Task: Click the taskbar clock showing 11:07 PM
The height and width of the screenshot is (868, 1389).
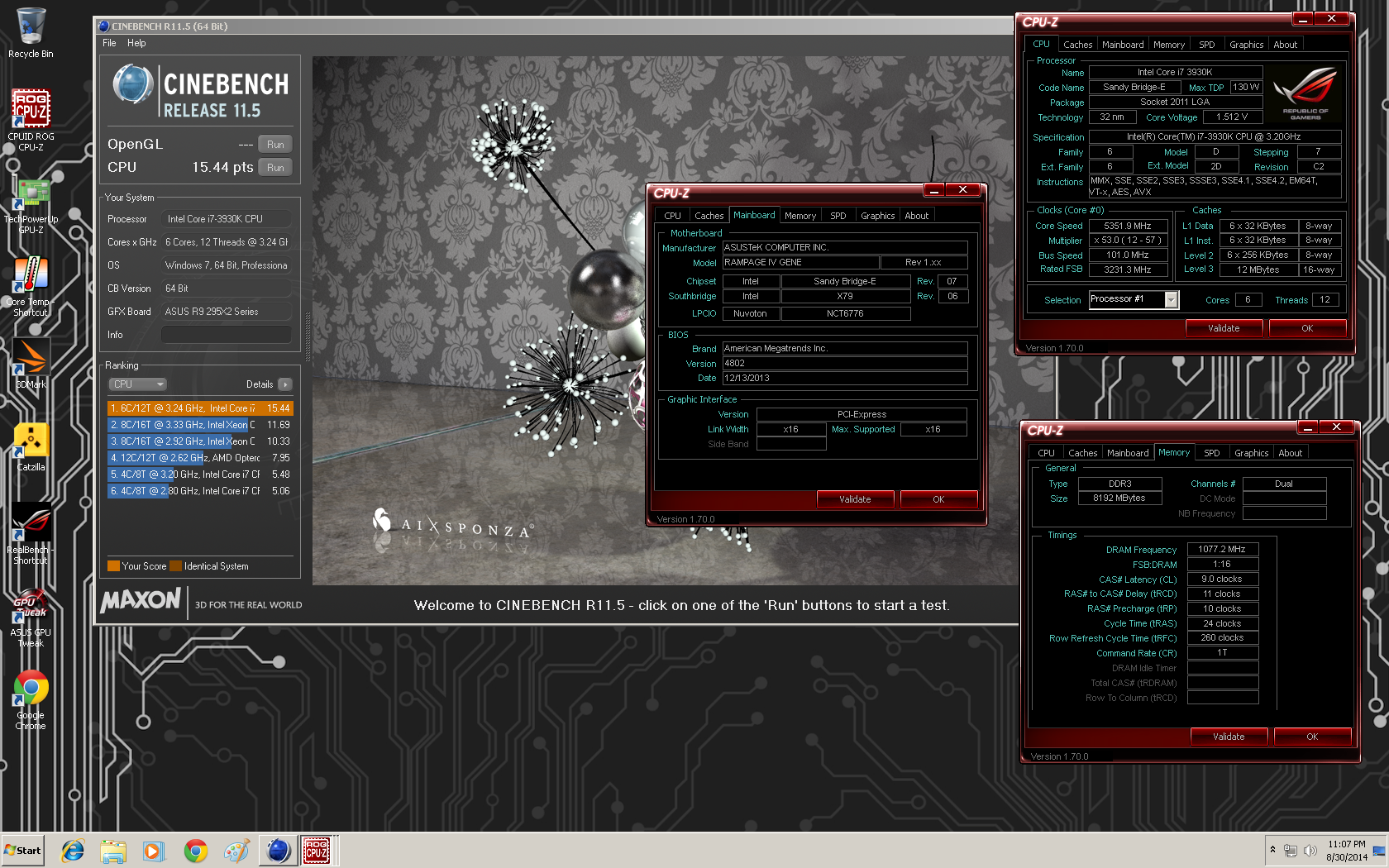Action: click(x=1346, y=851)
